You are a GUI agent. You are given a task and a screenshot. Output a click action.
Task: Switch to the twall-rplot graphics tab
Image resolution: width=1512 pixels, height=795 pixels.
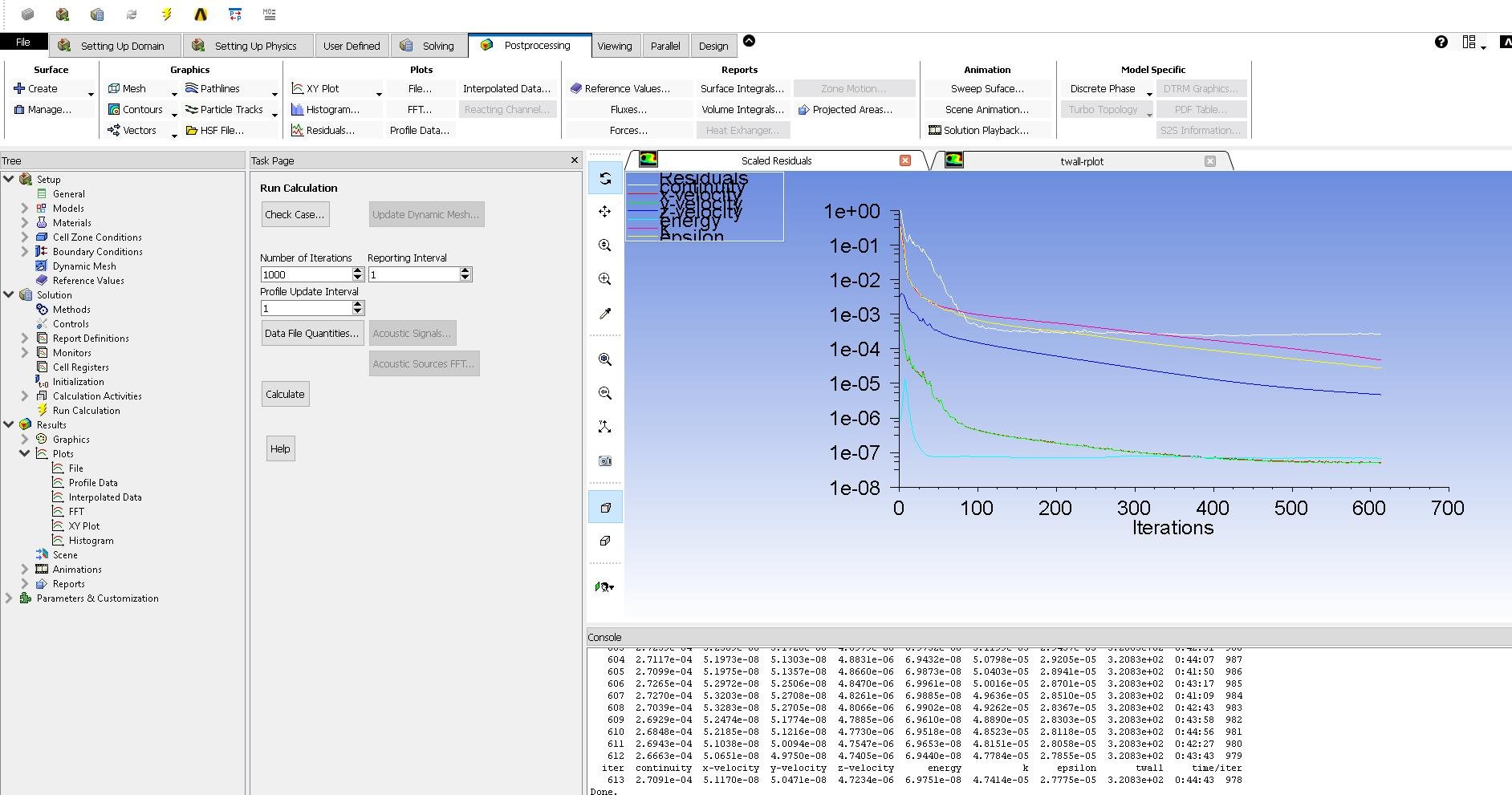click(1081, 161)
